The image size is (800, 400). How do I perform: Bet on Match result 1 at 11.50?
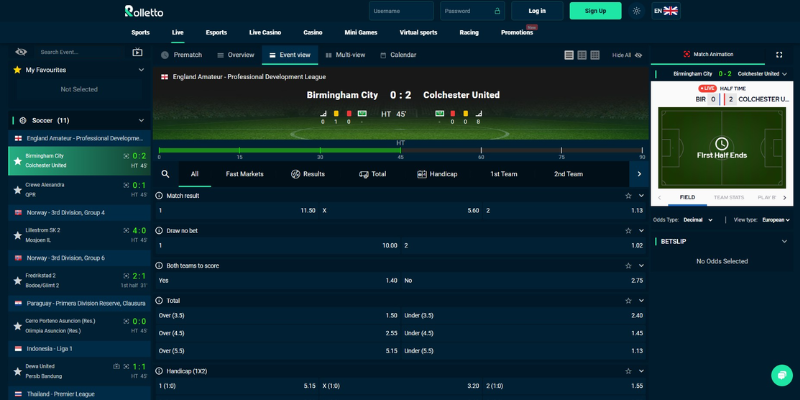tap(237, 210)
